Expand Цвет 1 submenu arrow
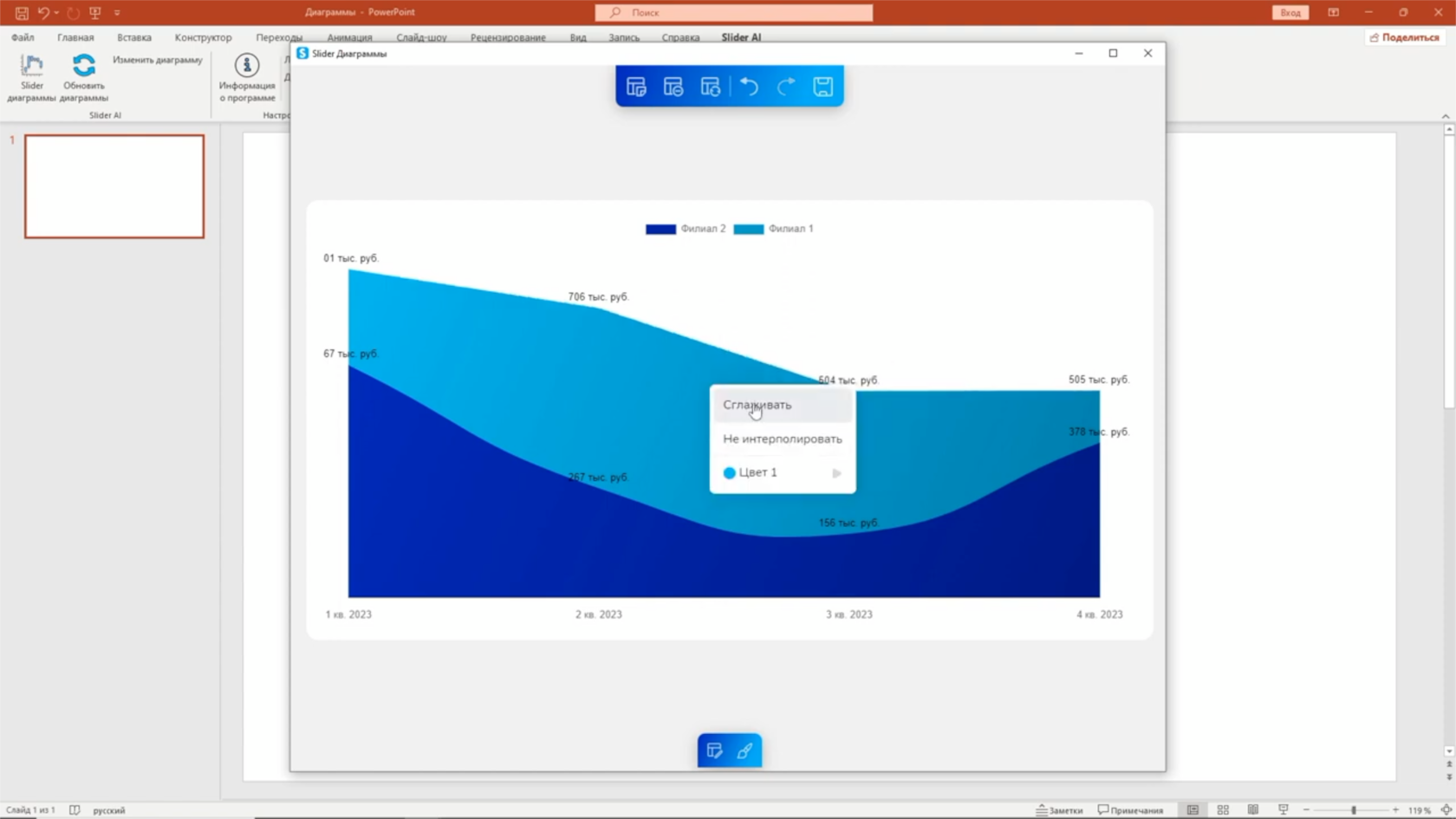The height and width of the screenshot is (819, 1456). [836, 473]
